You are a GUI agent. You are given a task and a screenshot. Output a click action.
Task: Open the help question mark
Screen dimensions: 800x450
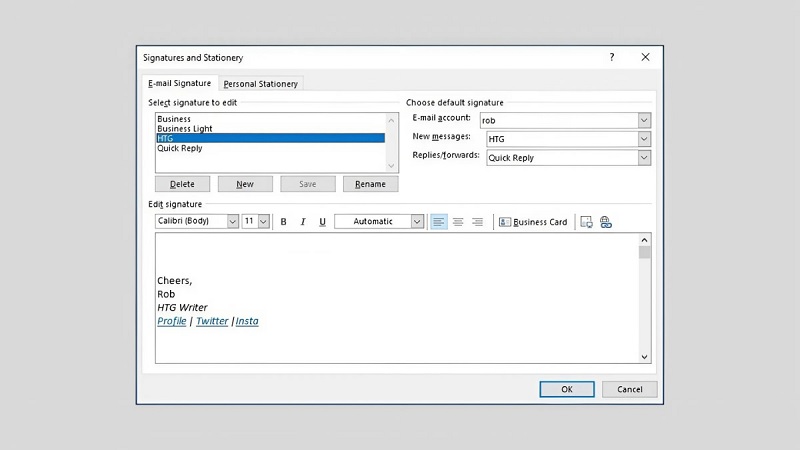click(612, 57)
